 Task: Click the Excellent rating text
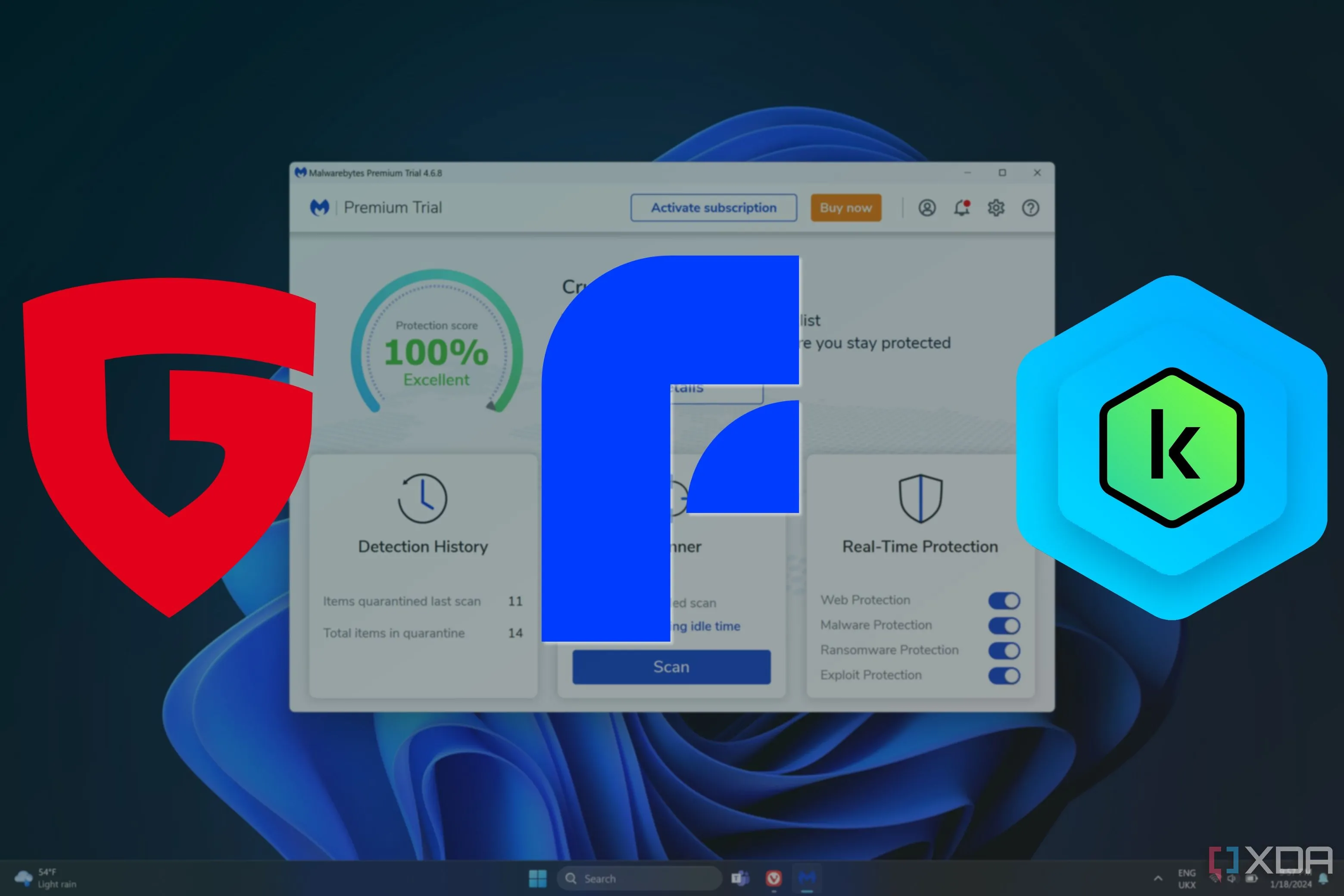(x=437, y=380)
